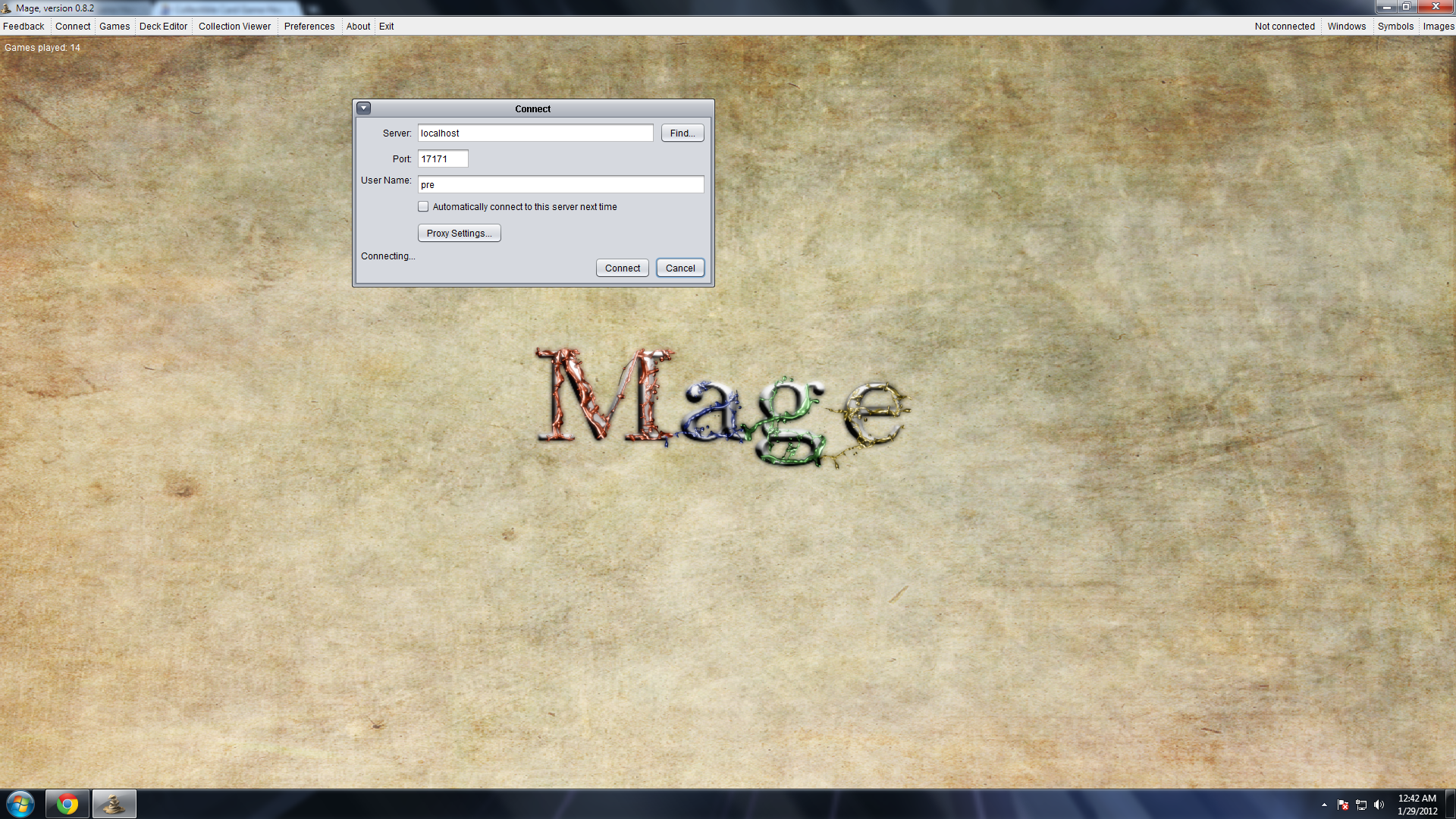Click the Images toolbar item
This screenshot has width=1456, height=819.
click(1438, 26)
